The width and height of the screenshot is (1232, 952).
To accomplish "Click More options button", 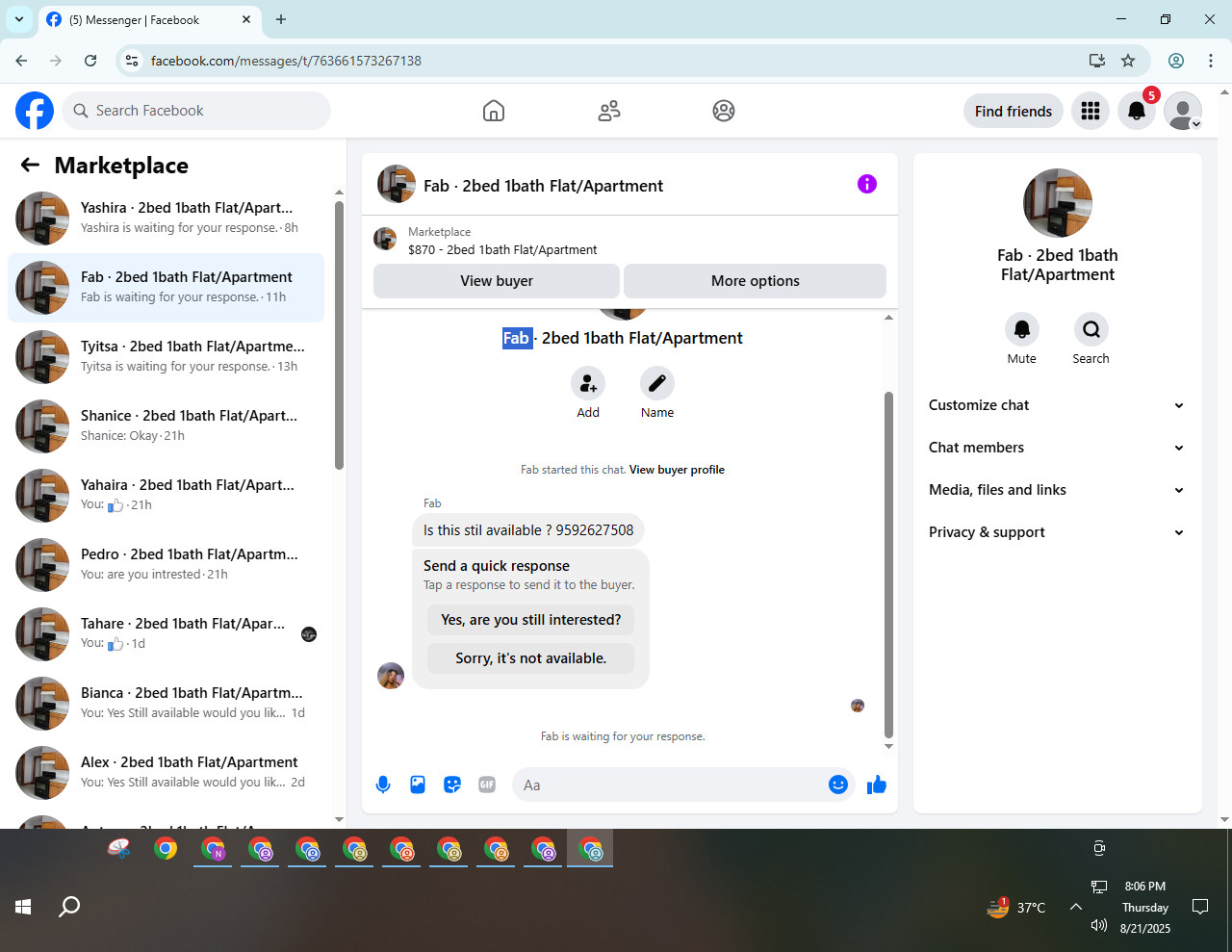I will [756, 281].
